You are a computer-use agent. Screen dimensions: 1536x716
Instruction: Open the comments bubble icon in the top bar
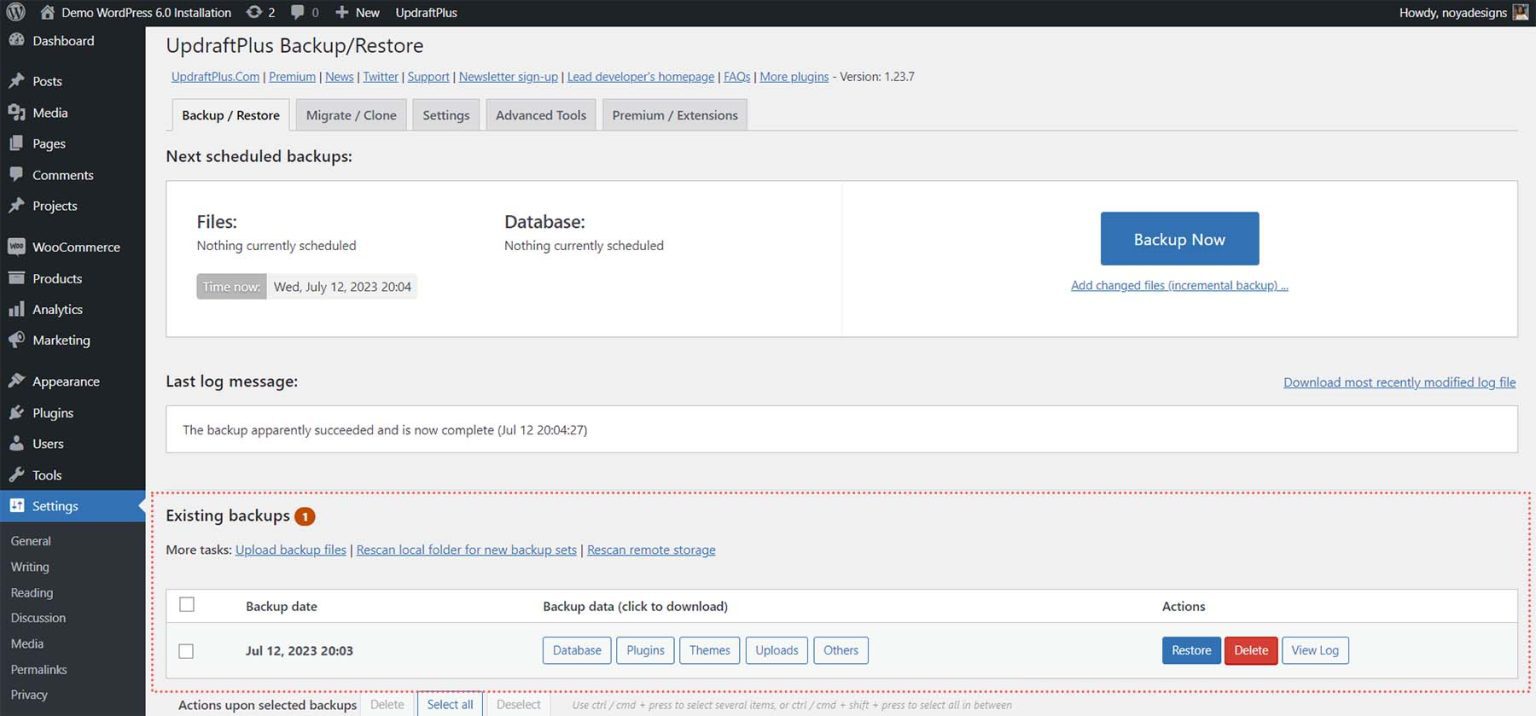pyautogui.click(x=297, y=12)
